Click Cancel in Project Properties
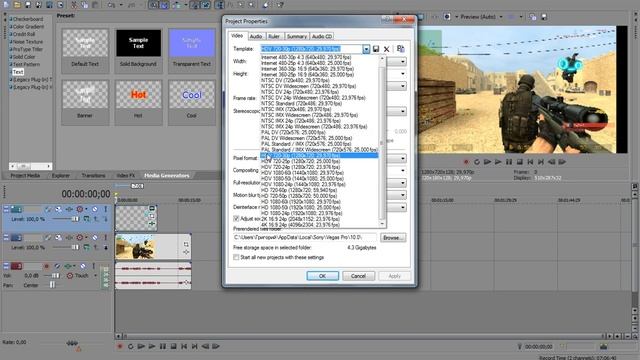This screenshot has width=640, height=360. 358,276
